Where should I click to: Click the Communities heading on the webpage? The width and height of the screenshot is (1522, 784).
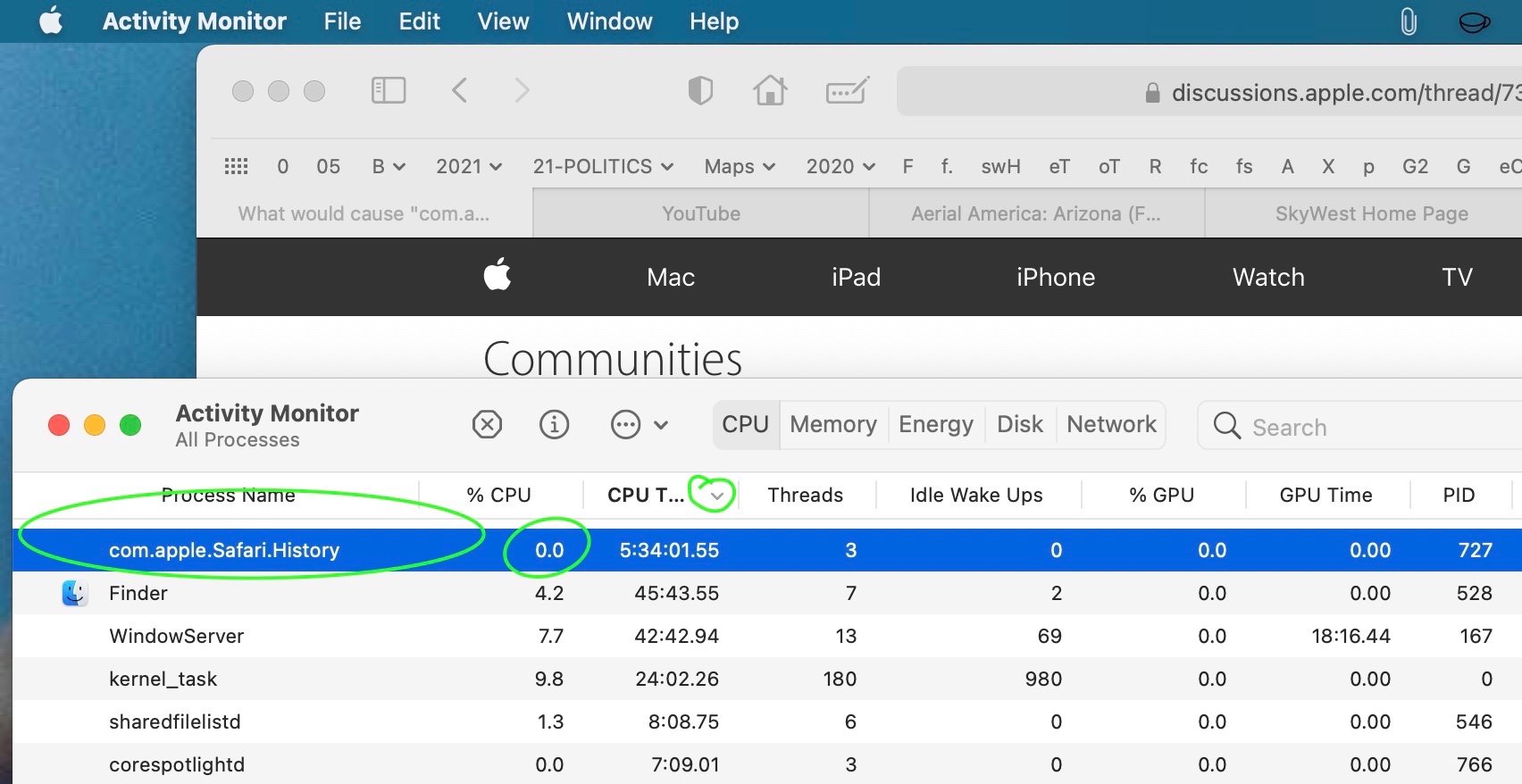(613, 359)
